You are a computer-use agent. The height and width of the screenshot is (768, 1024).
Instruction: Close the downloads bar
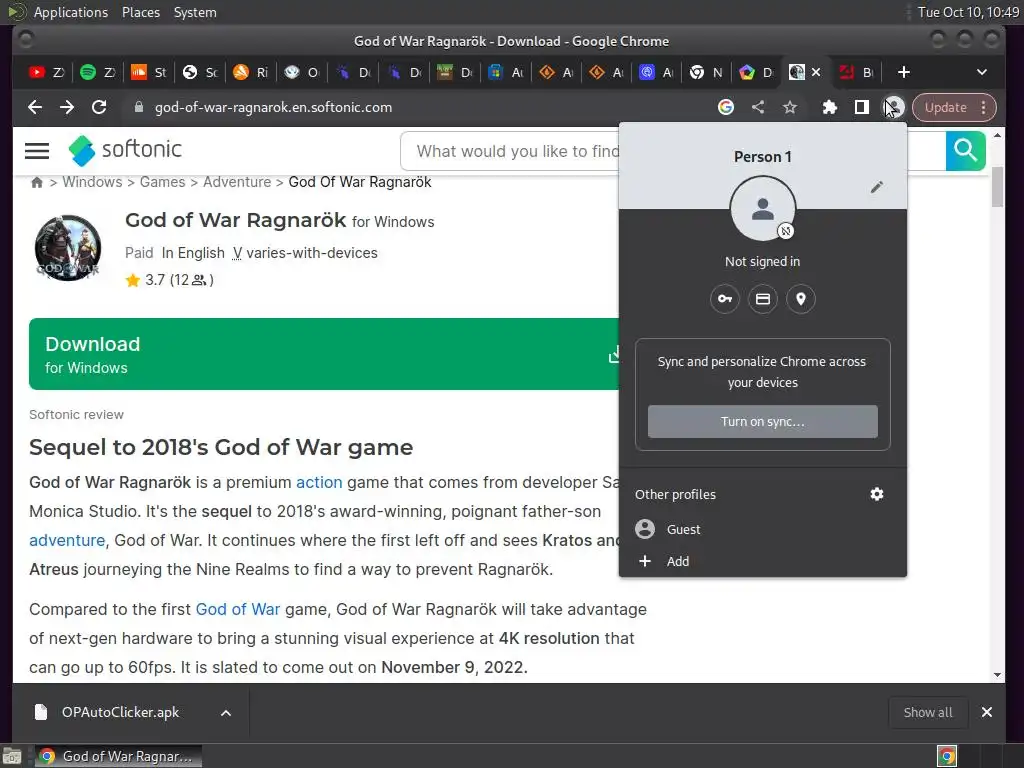pos(987,712)
